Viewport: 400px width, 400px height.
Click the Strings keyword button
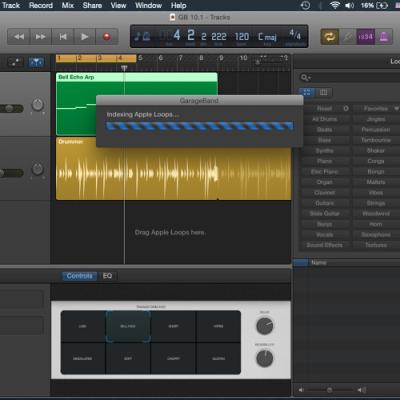click(x=376, y=203)
